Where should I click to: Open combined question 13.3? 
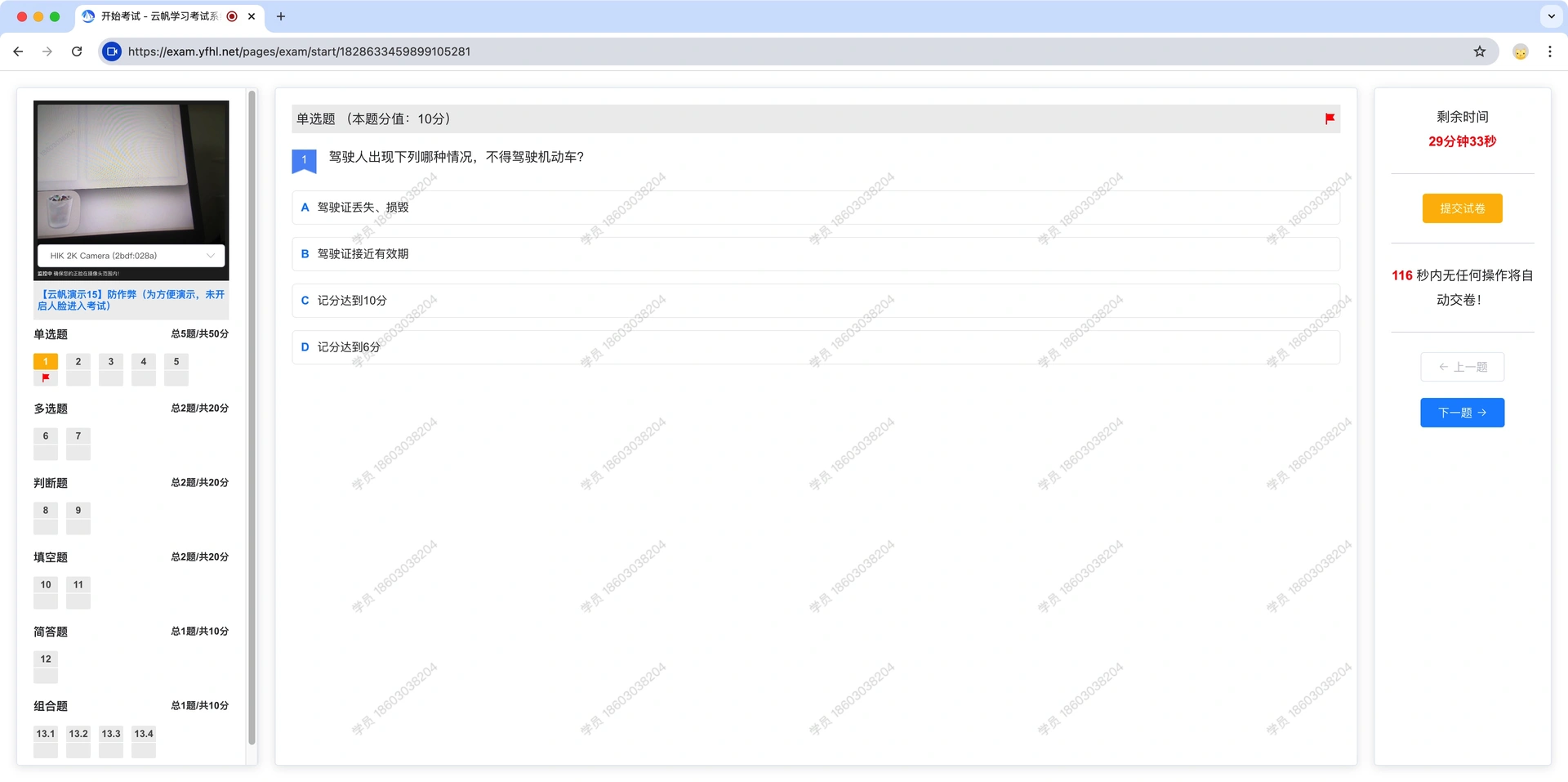111,741
